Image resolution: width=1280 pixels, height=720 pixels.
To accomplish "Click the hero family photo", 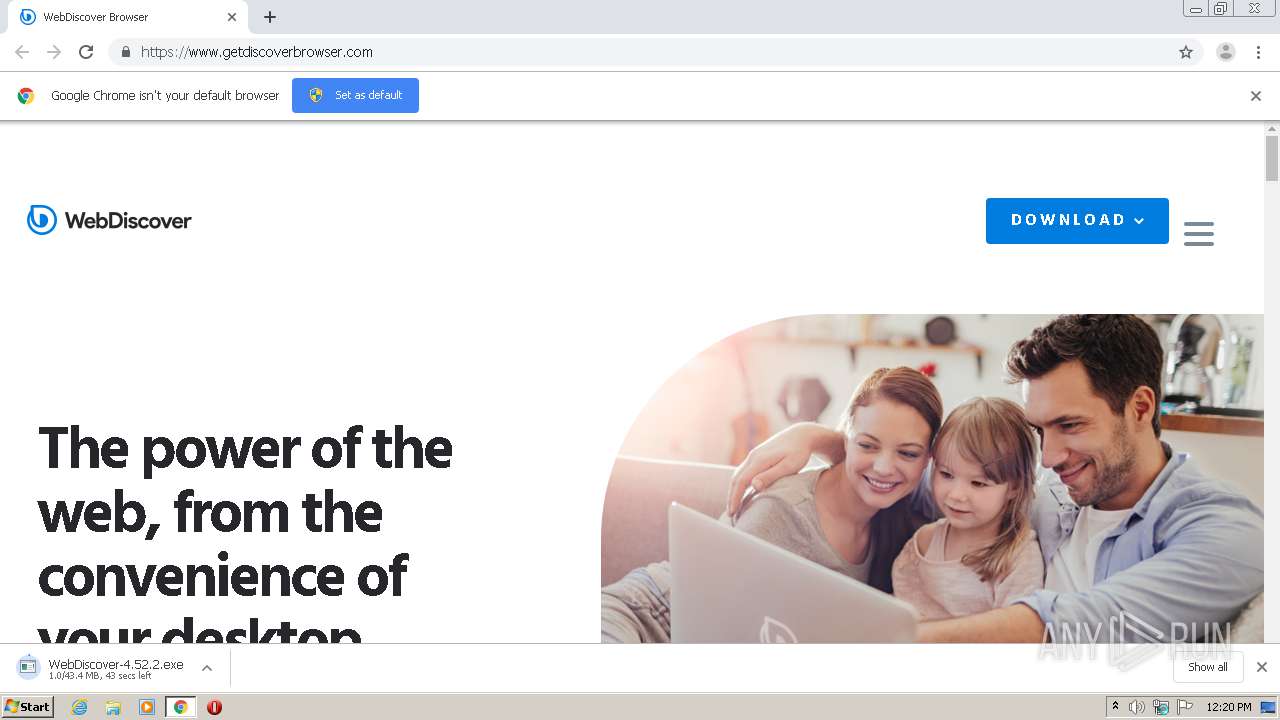I will click(x=932, y=479).
